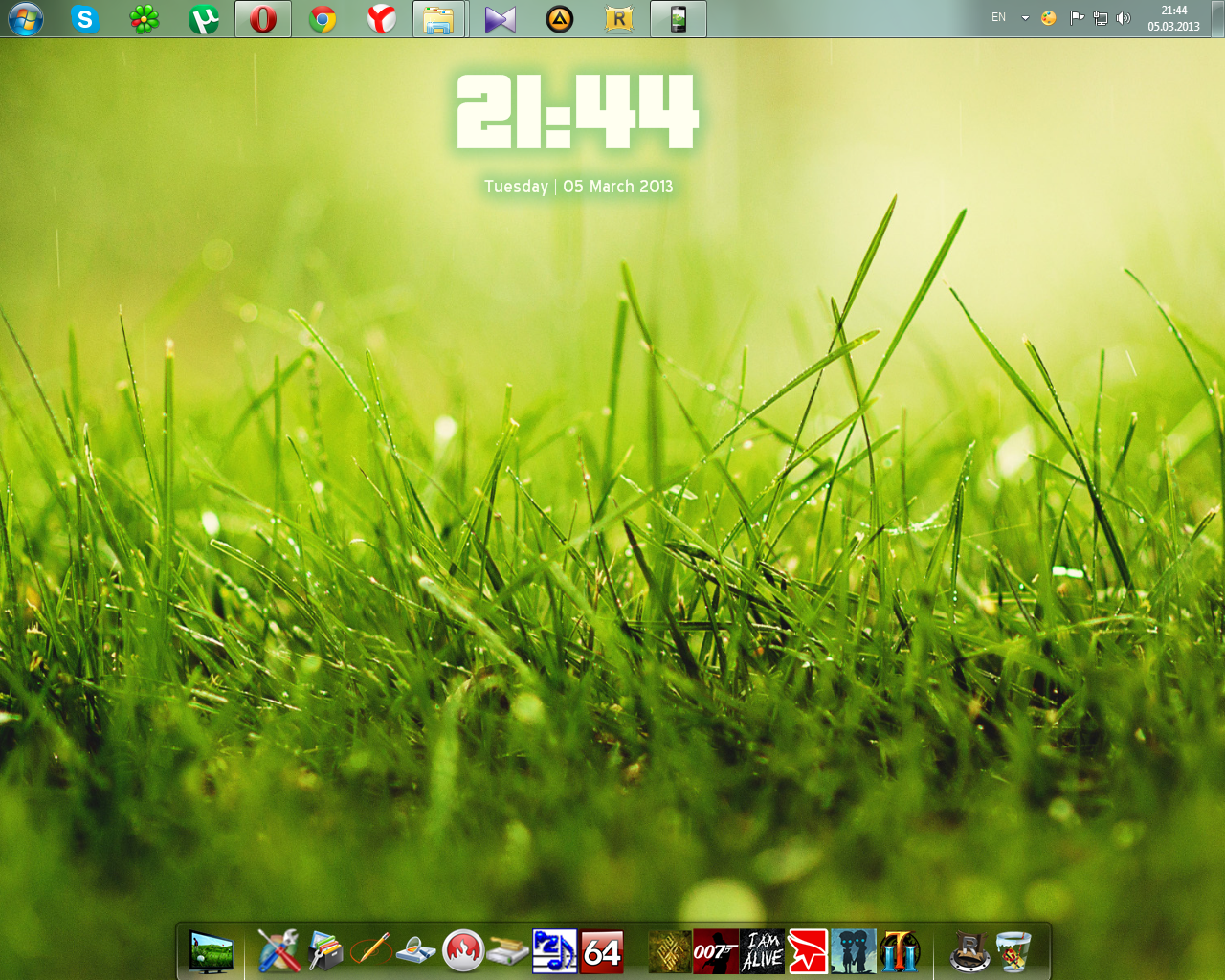1225x980 pixels.
Task: Click the EN input language indicator
Action: (998, 17)
